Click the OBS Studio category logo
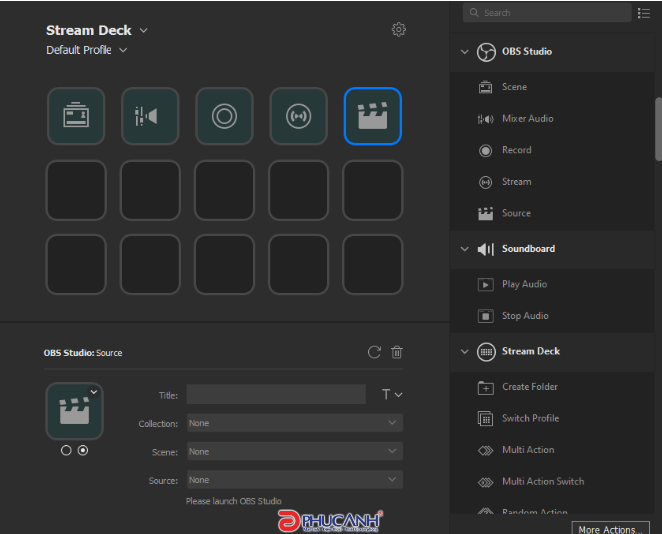Image resolution: width=662 pixels, height=534 pixels. point(486,52)
